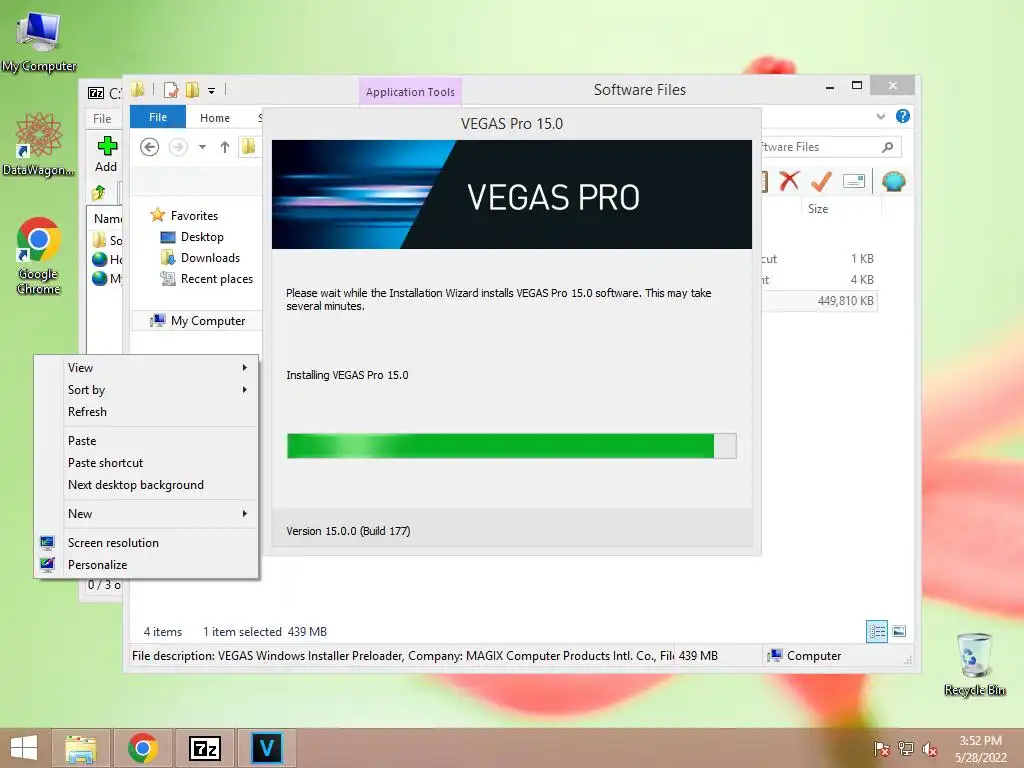Click the green installation progress bar
The image size is (1024, 768).
pyautogui.click(x=512, y=446)
